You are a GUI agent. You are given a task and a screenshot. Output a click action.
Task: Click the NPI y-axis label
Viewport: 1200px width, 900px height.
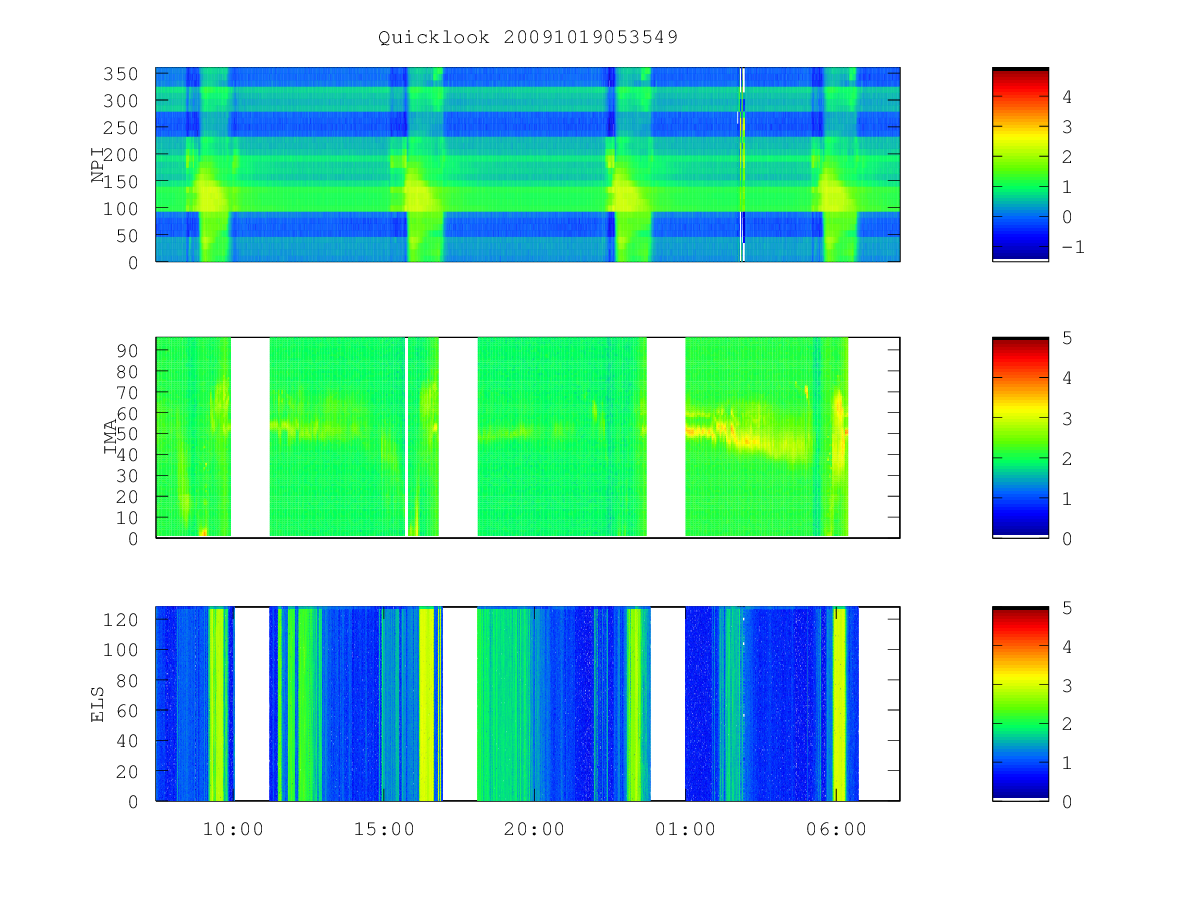98,165
